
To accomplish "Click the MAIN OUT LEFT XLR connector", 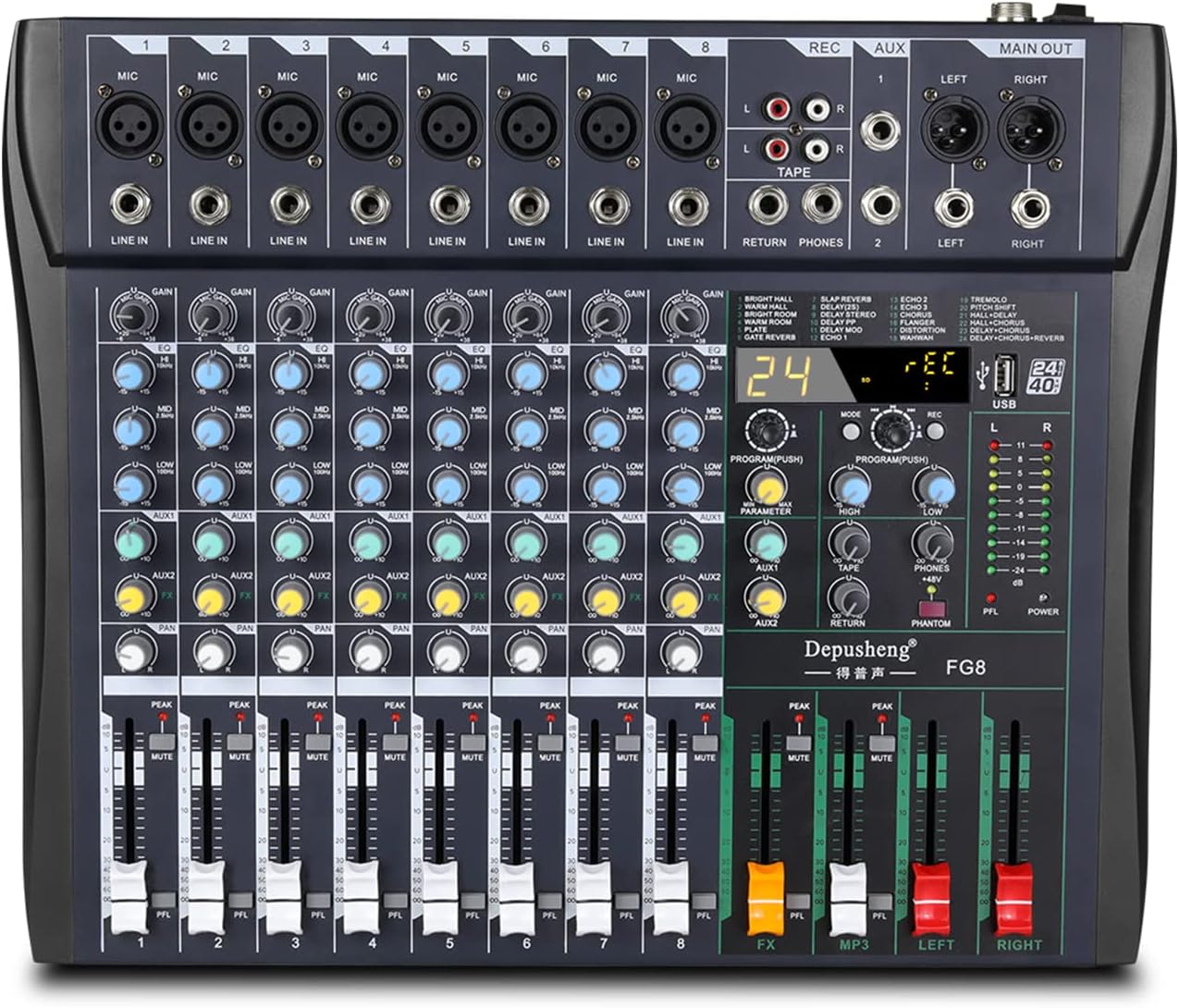I will click(x=952, y=127).
